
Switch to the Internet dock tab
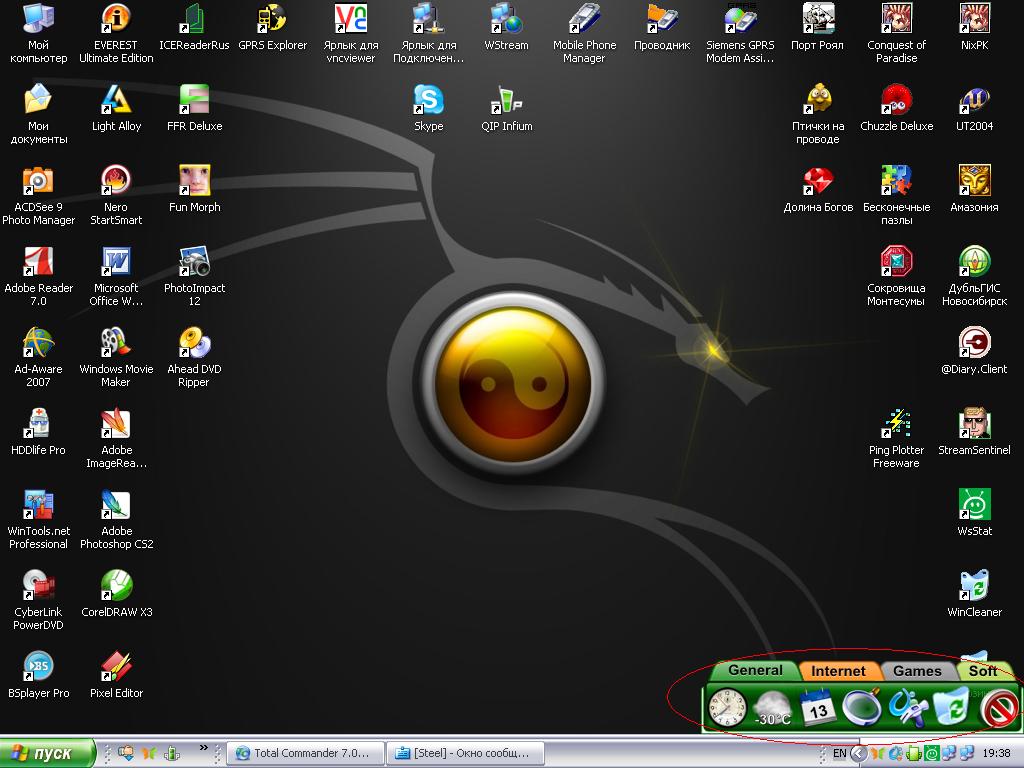(838, 671)
